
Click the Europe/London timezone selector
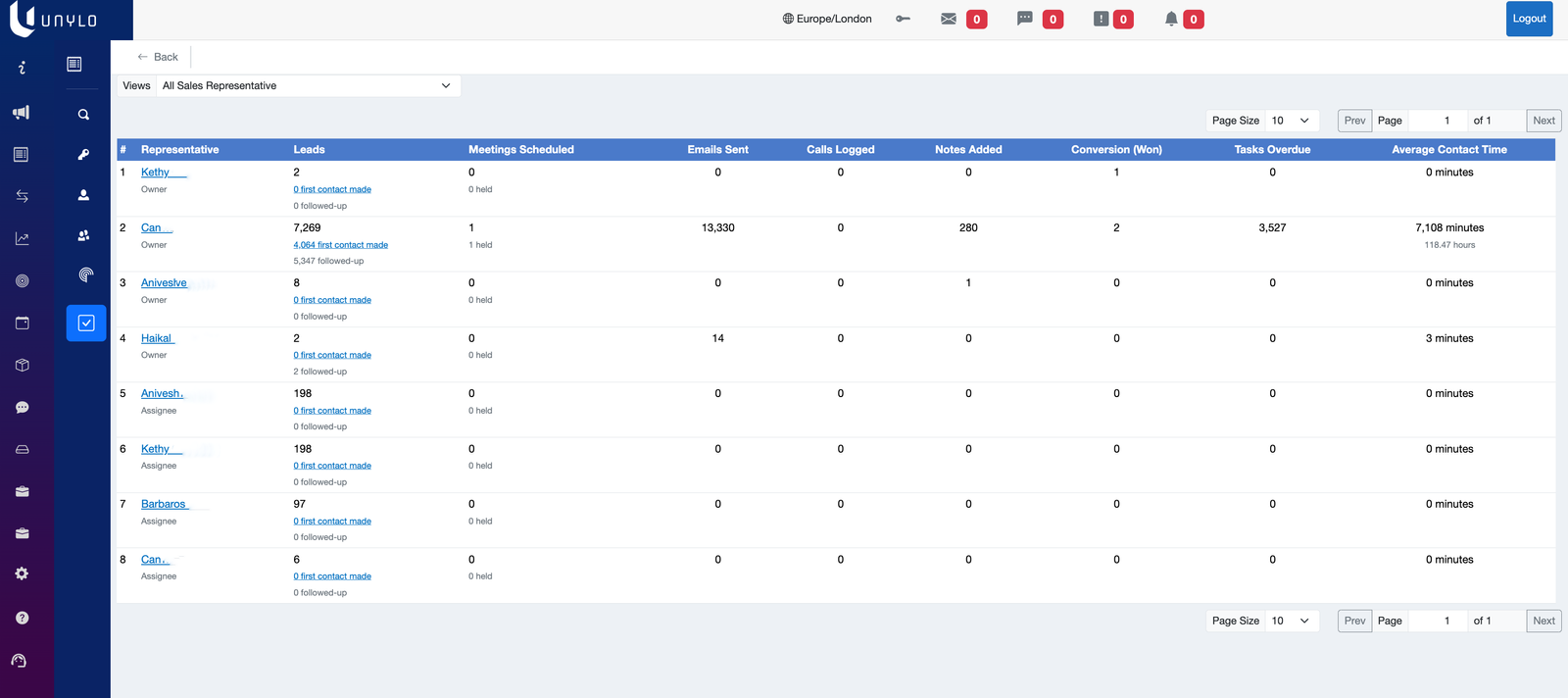click(x=827, y=19)
